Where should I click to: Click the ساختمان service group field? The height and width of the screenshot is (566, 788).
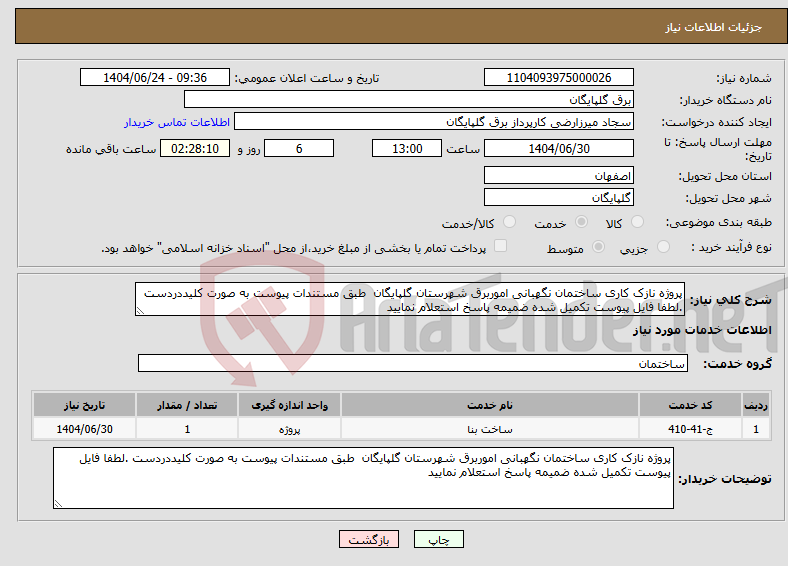pos(413,363)
